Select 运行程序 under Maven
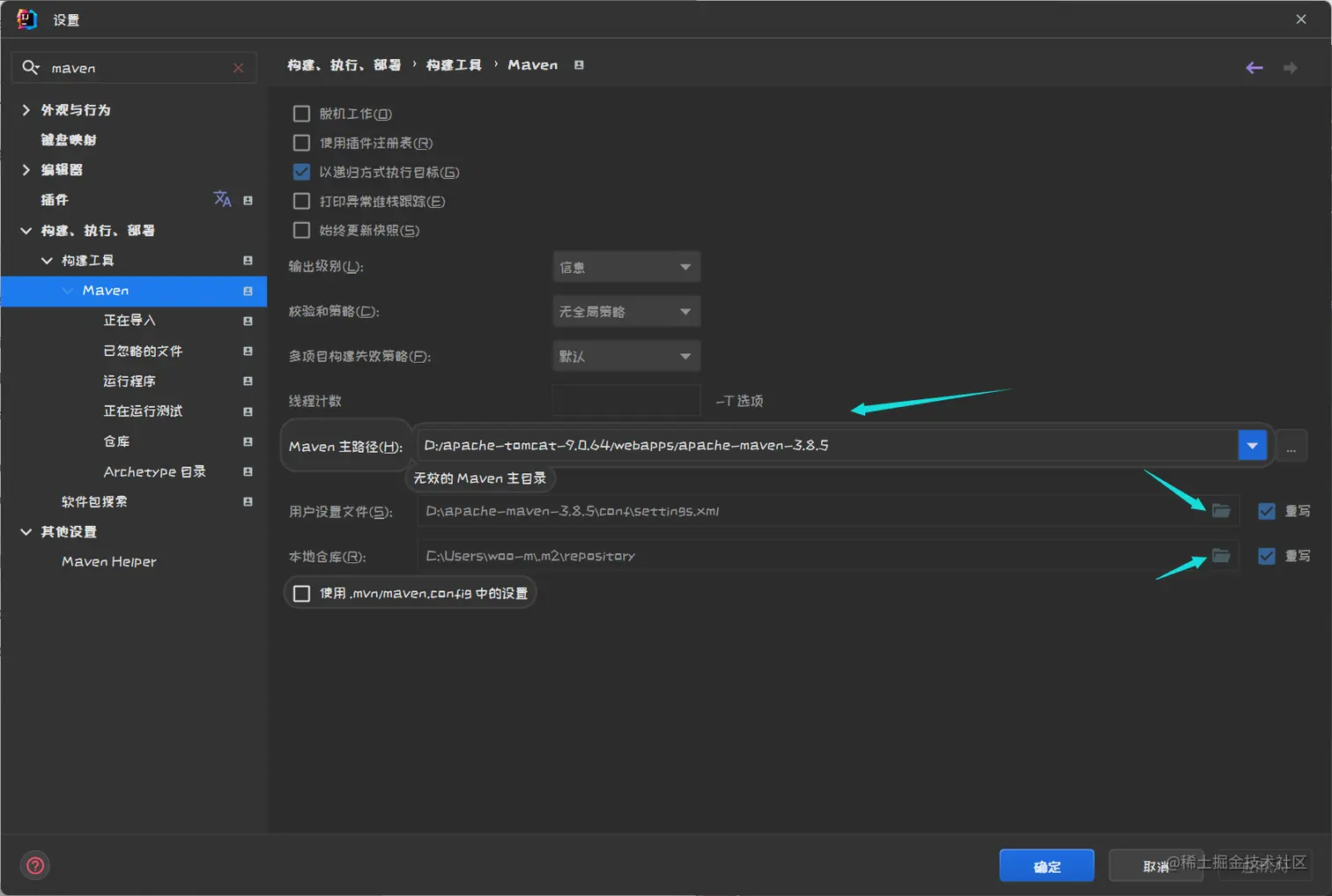 coord(129,381)
